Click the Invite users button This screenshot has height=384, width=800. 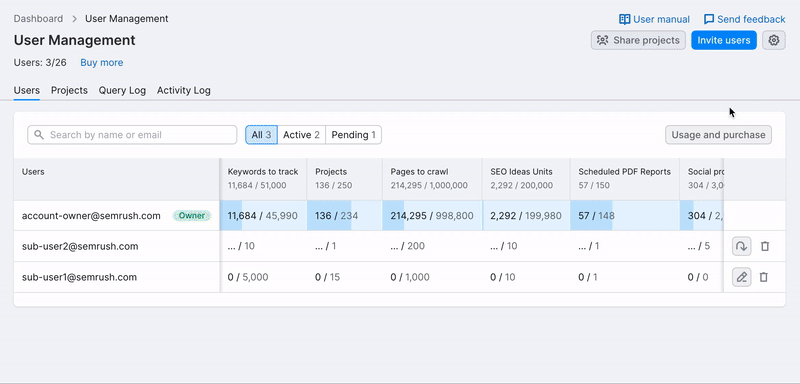[724, 40]
